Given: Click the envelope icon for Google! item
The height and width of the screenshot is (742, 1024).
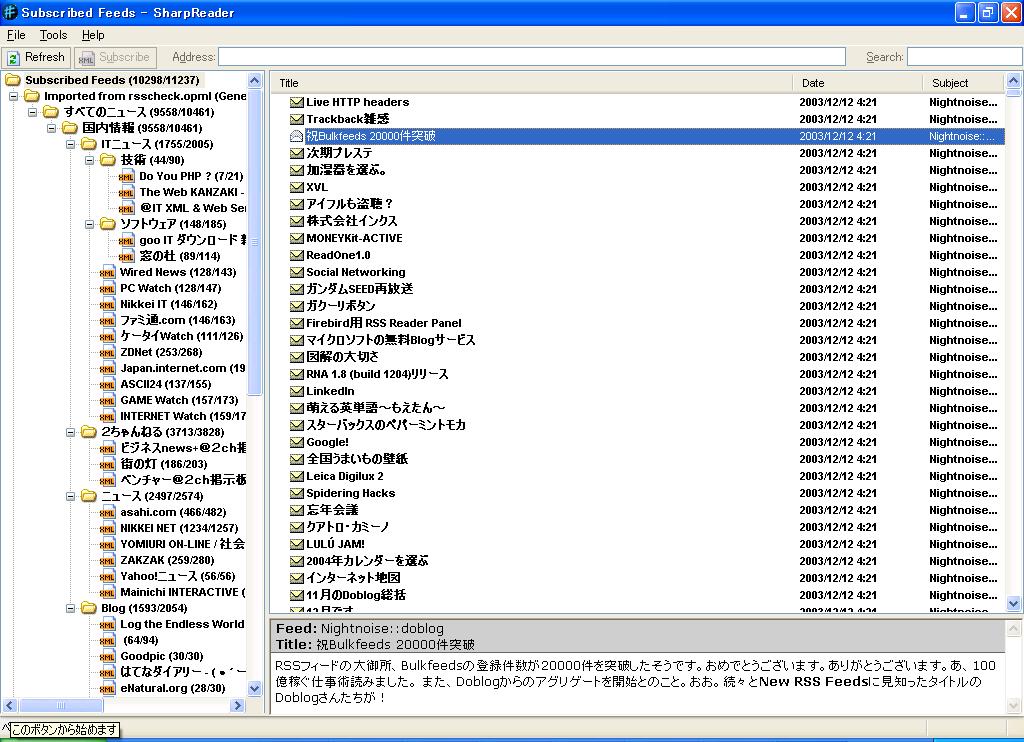Looking at the screenshot, I should pos(297,442).
